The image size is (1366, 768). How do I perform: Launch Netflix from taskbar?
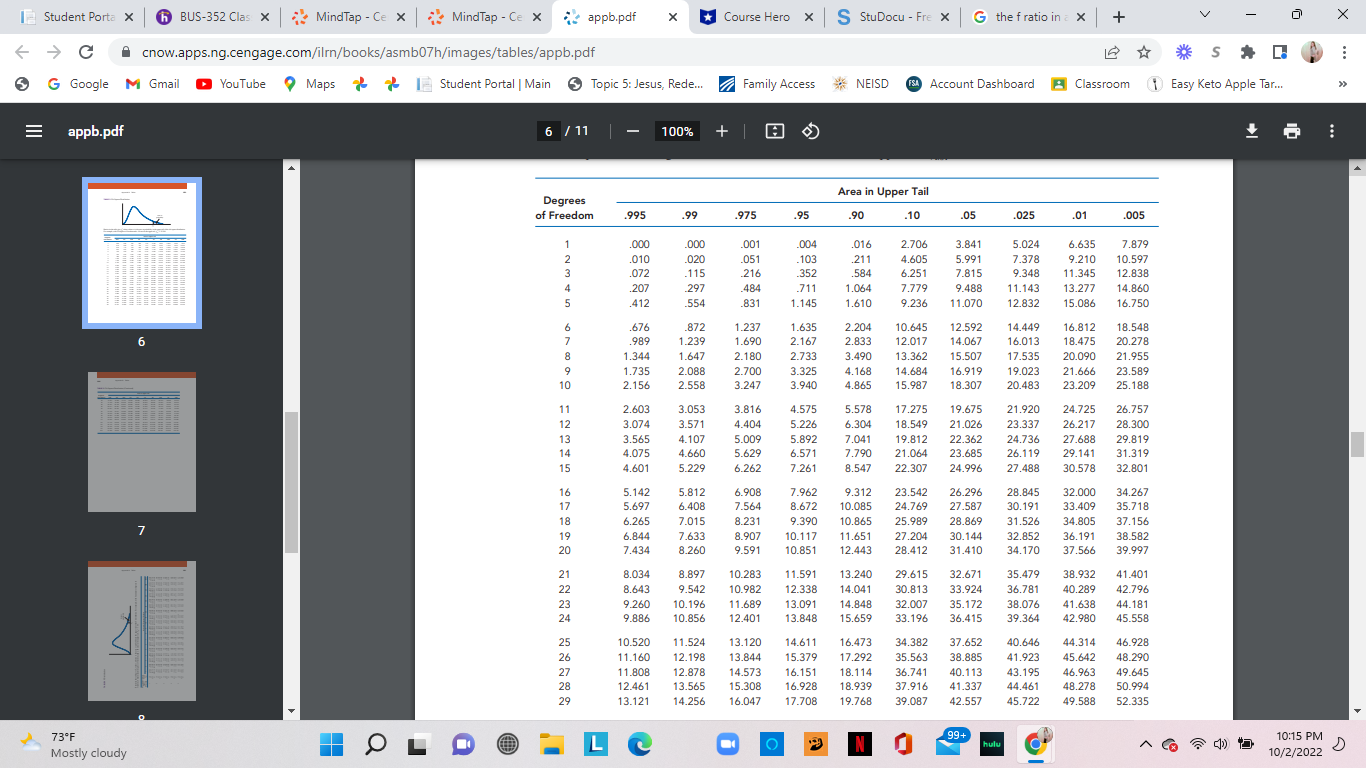click(x=861, y=744)
